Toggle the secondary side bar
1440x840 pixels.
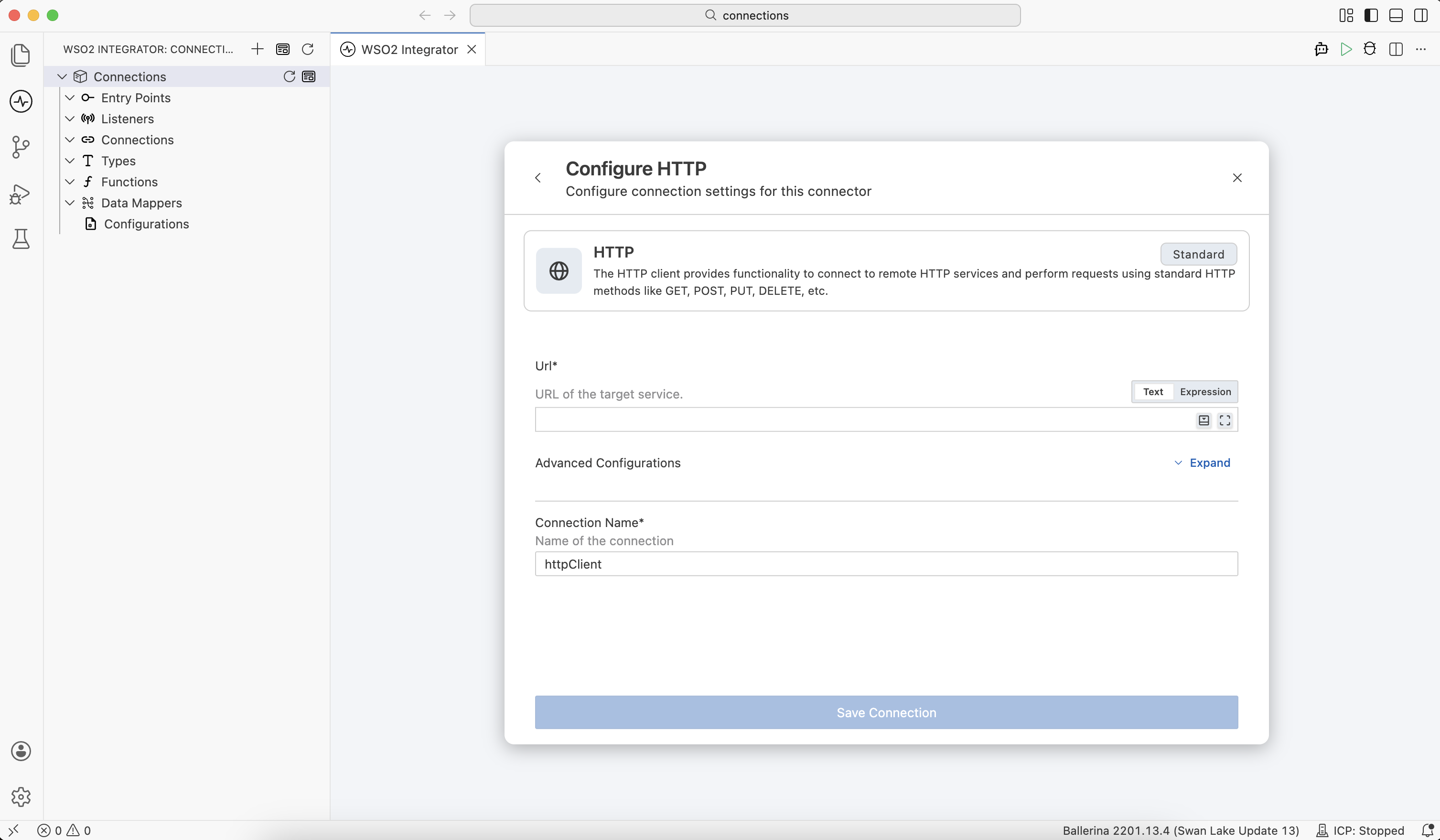click(x=1420, y=15)
